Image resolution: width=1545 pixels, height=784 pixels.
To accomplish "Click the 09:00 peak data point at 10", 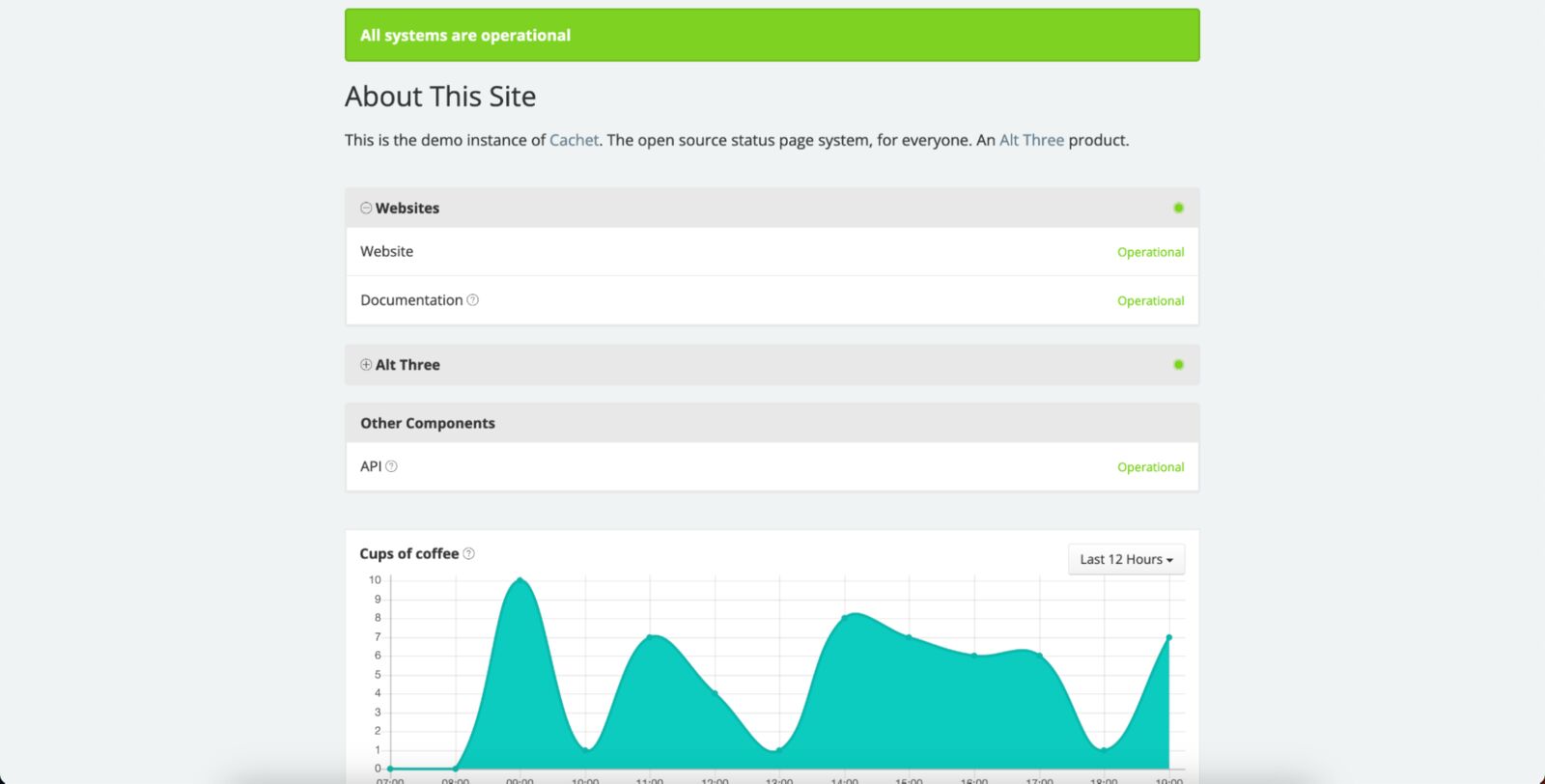I will coord(520,580).
